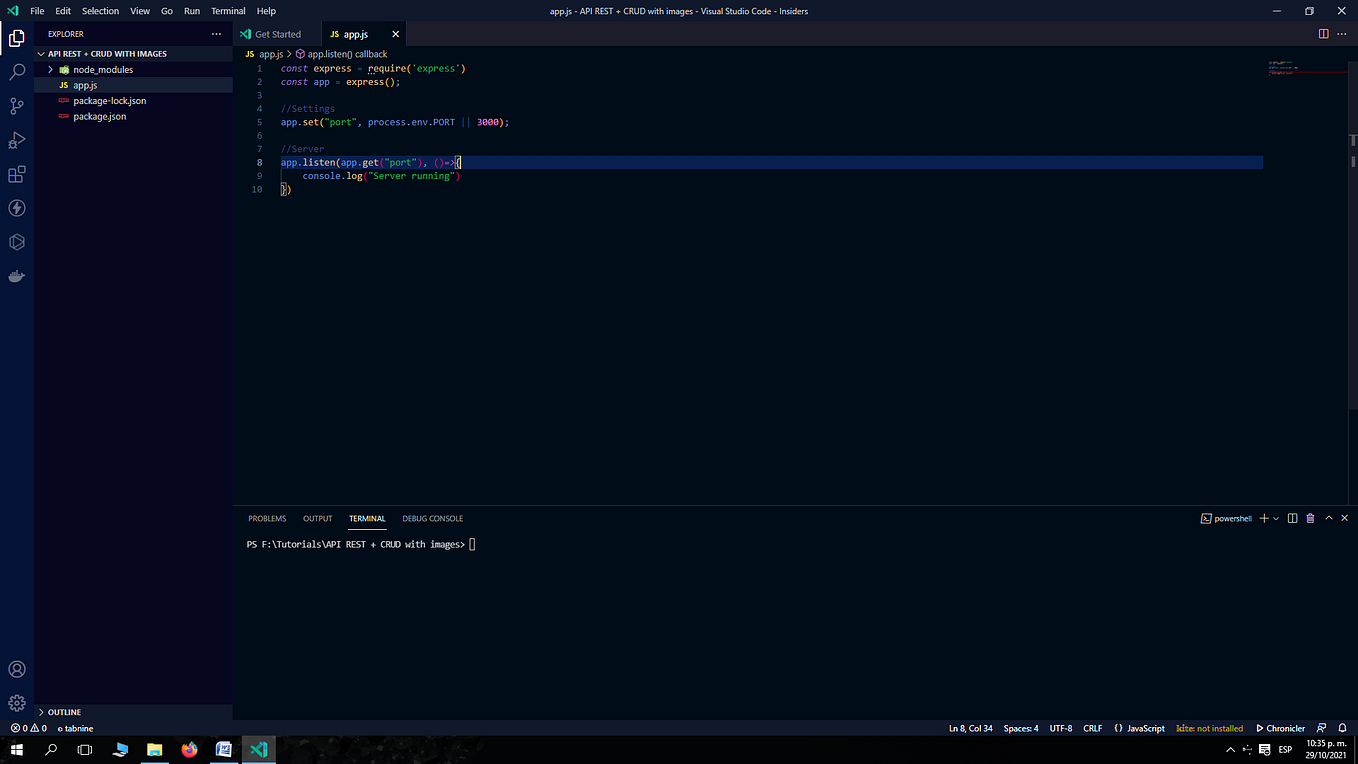Open the Search panel
This screenshot has height=764, width=1358.
(16, 71)
